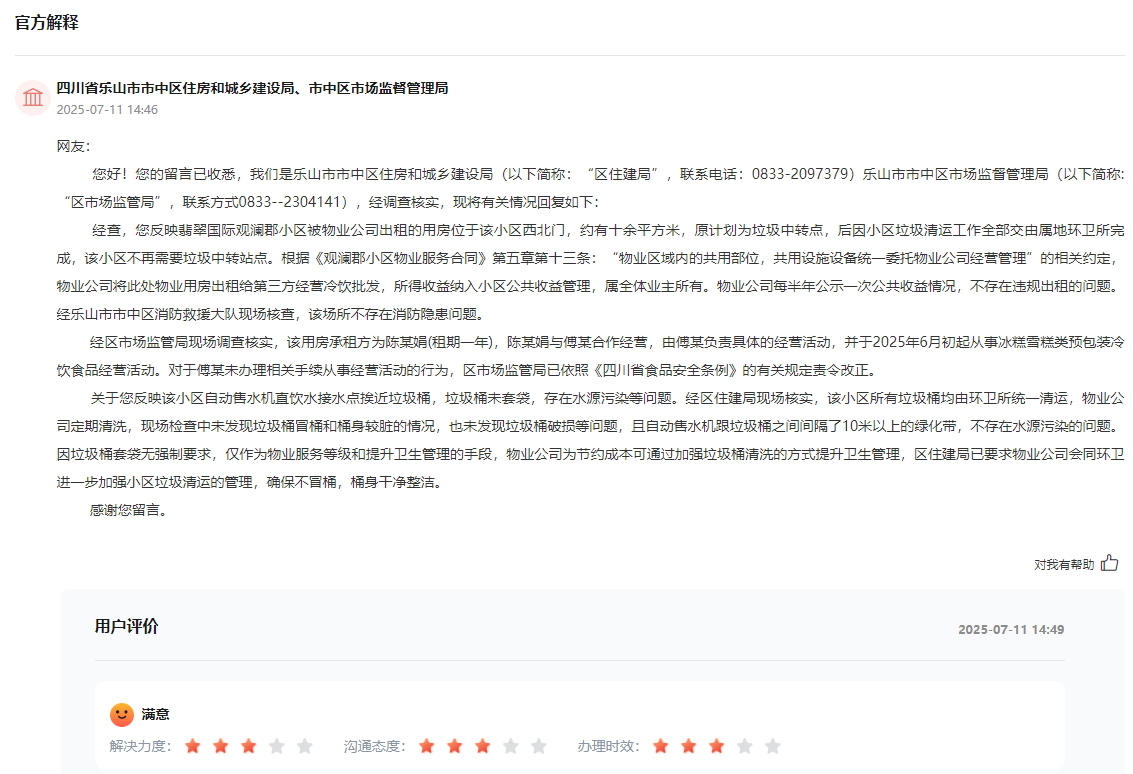Select the fourth star under 解决力度
Screen dimensions: 1133x774
coord(277,745)
